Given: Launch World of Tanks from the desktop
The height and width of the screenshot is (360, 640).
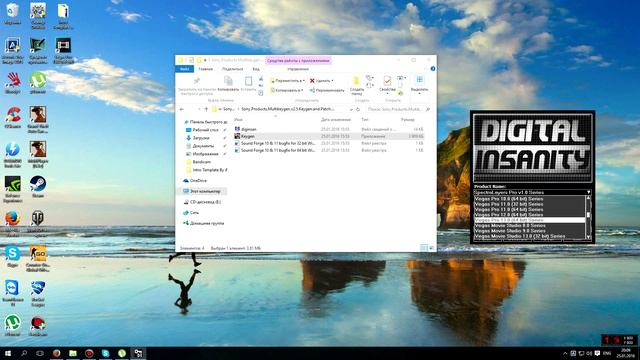Looking at the screenshot, I should click(38, 224).
